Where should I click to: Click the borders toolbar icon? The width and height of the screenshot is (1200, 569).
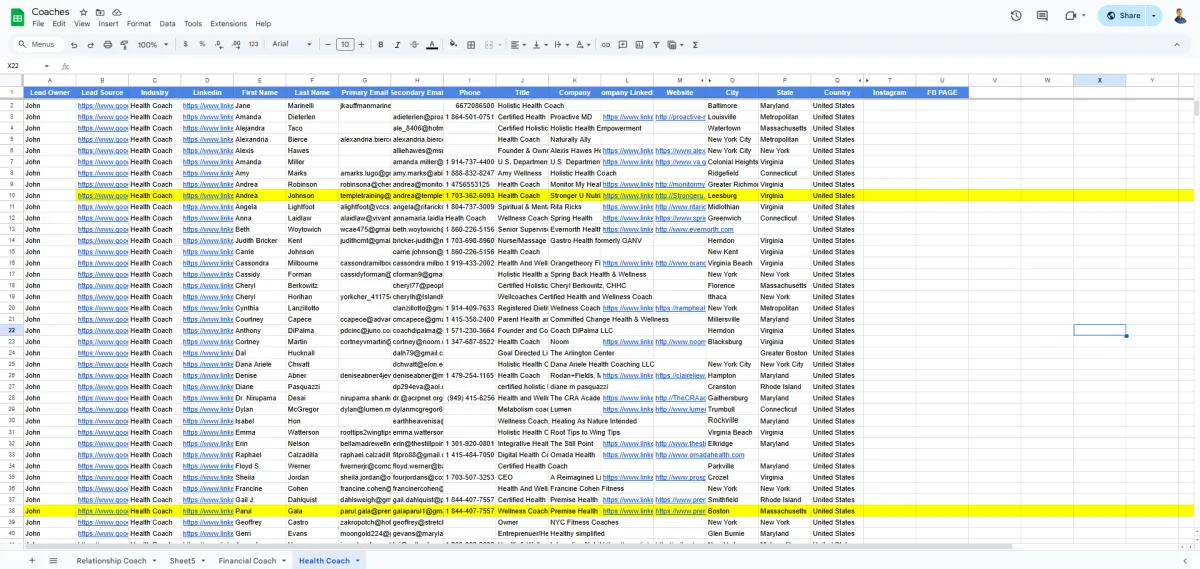click(471, 45)
